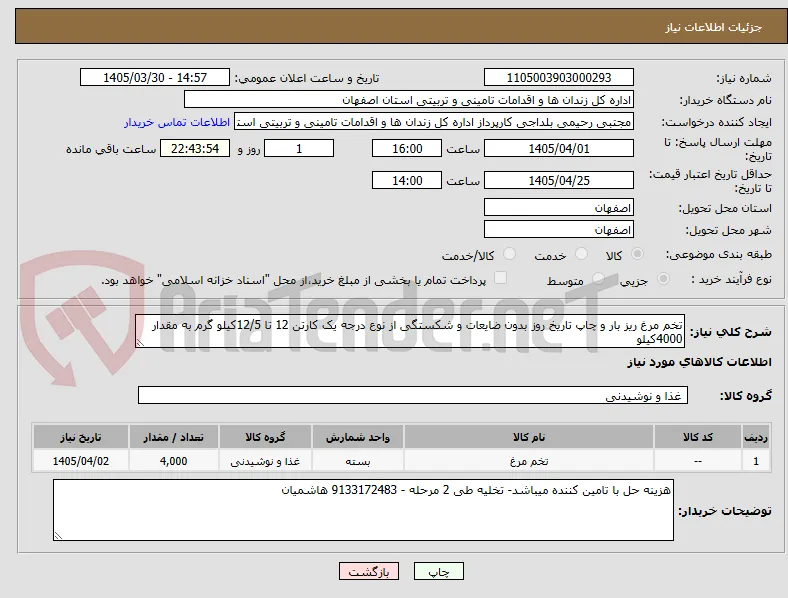Click the general need description textarea
The image size is (788, 598).
(x=410, y=331)
